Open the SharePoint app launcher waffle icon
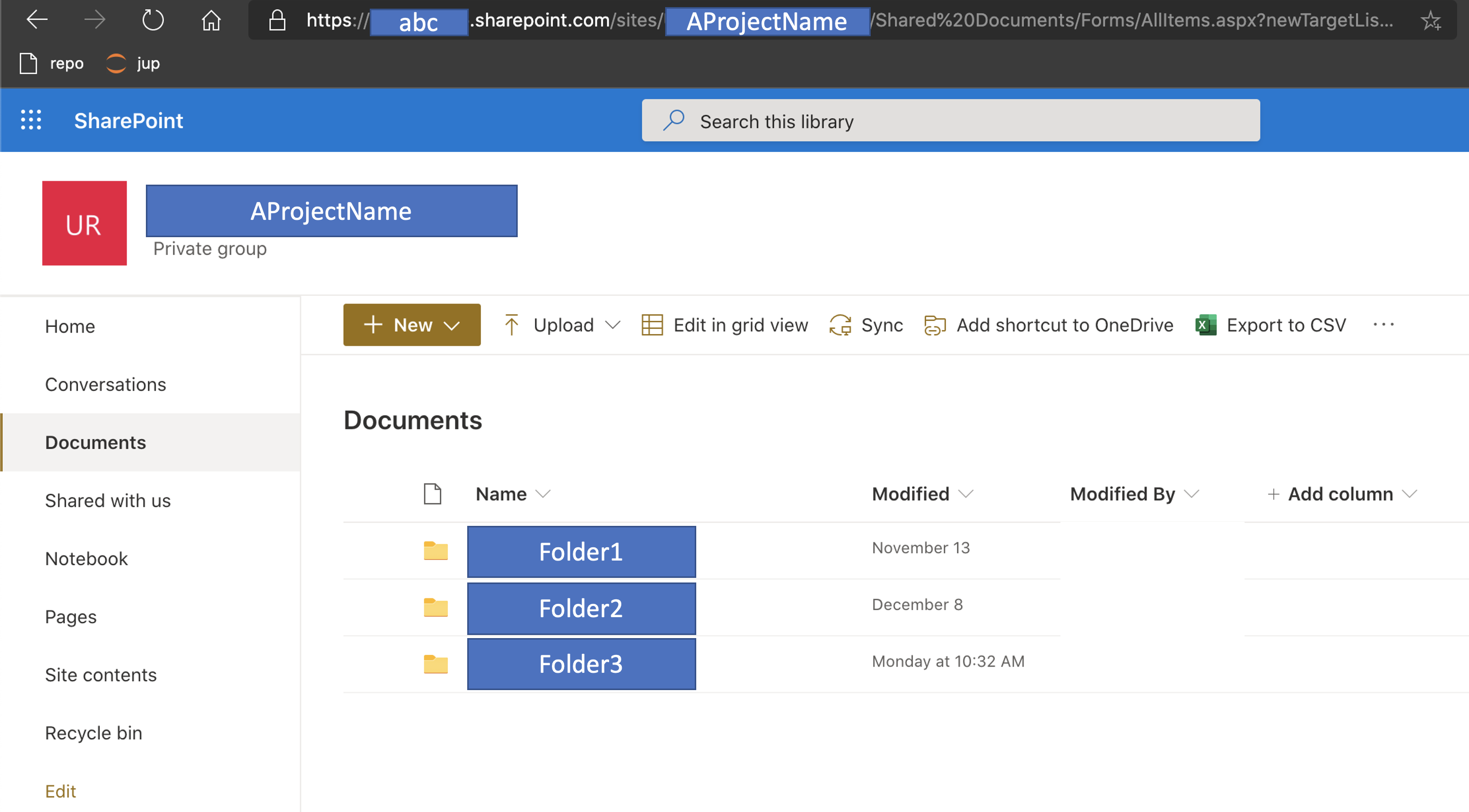 [31, 120]
